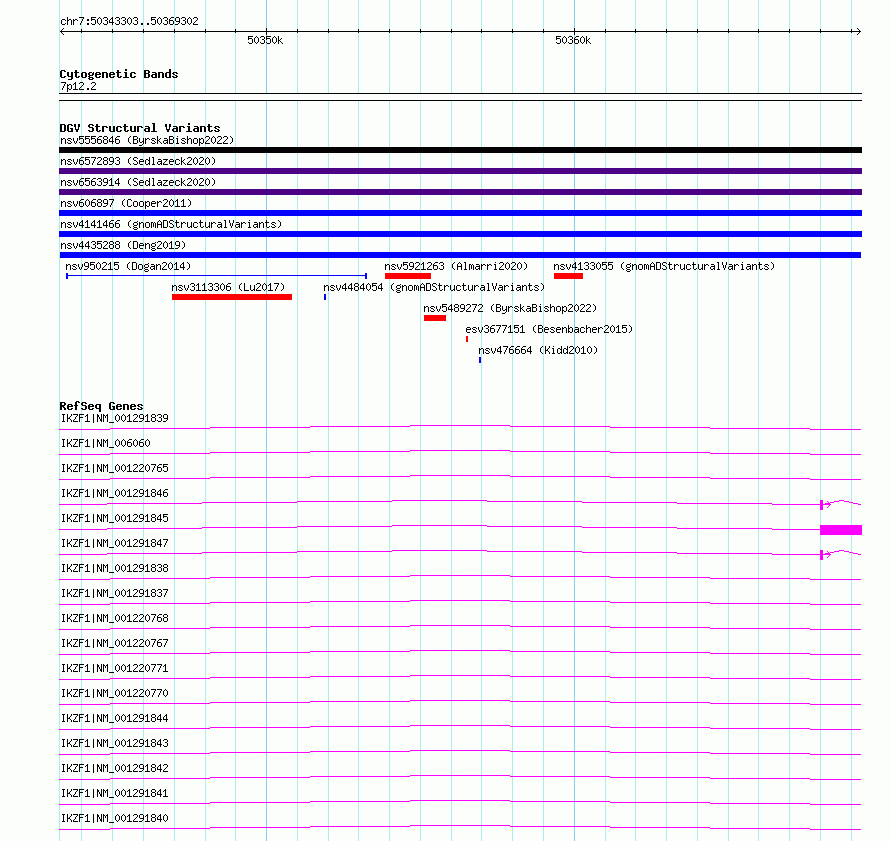
Task: Click the Cytogenetic Bands track title
Action: (119, 74)
